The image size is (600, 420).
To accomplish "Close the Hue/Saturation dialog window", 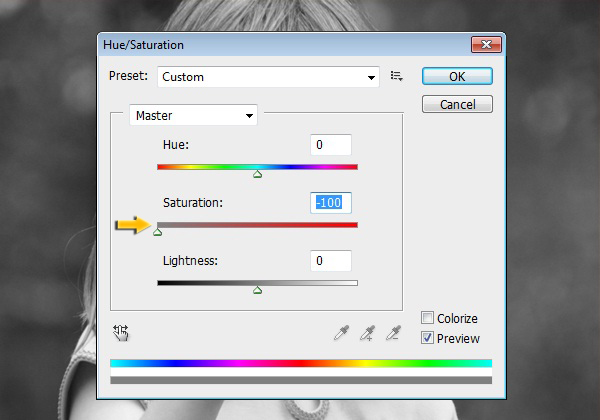I will click(x=486, y=45).
